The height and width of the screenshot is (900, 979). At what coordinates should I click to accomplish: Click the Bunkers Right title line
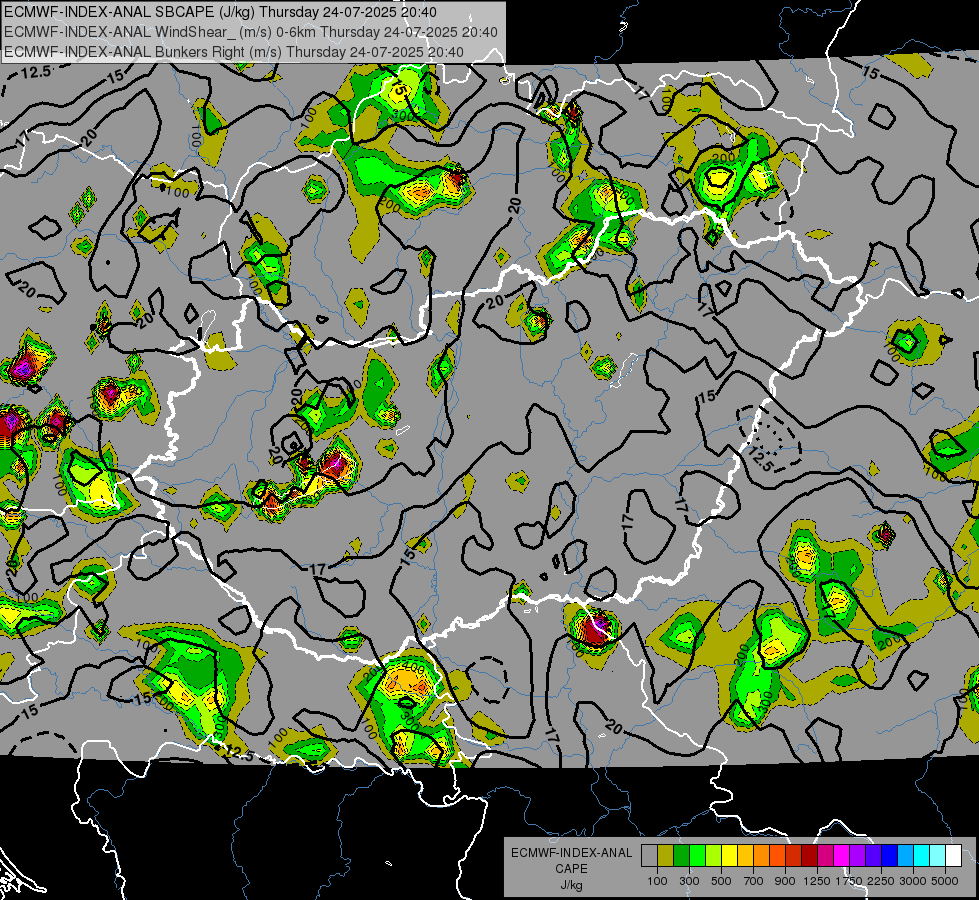click(x=234, y=52)
